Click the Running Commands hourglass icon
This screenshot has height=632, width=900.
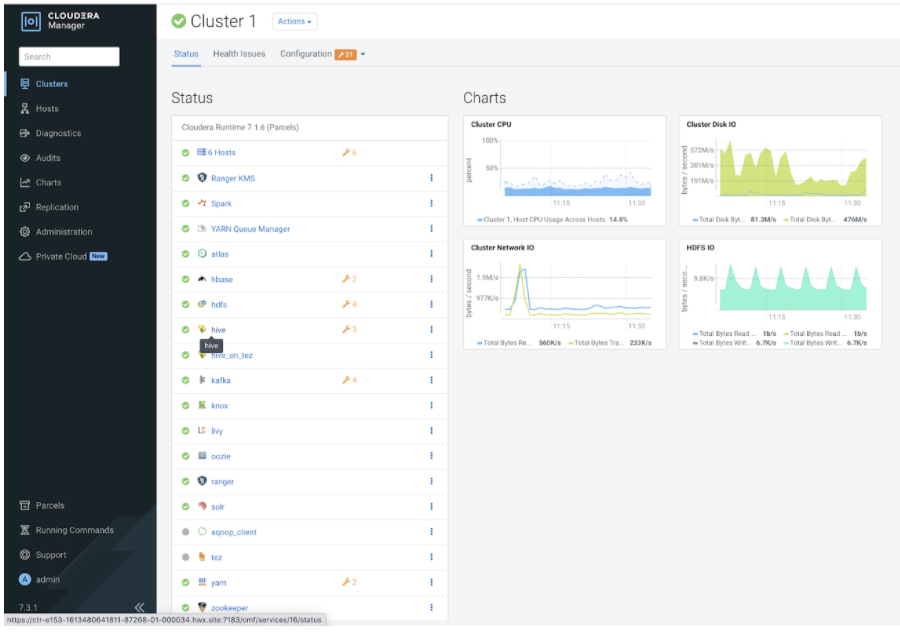[x=25, y=530]
